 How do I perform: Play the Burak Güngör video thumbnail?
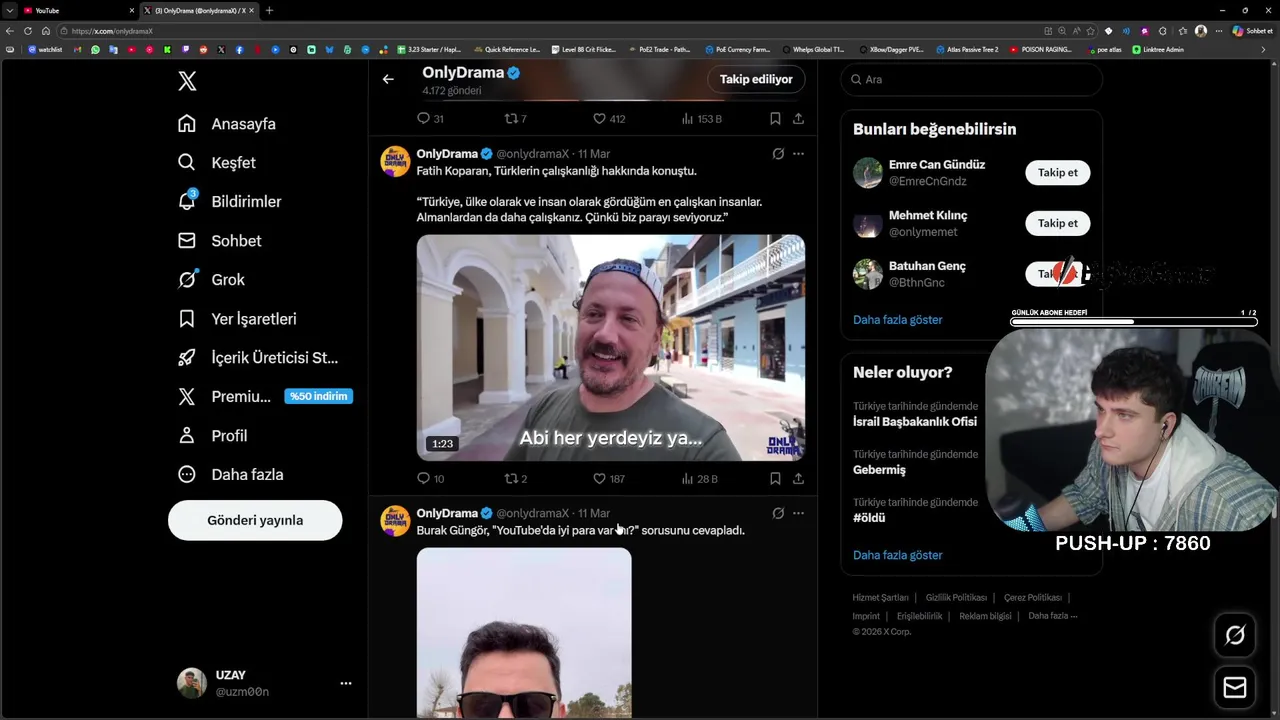click(524, 633)
